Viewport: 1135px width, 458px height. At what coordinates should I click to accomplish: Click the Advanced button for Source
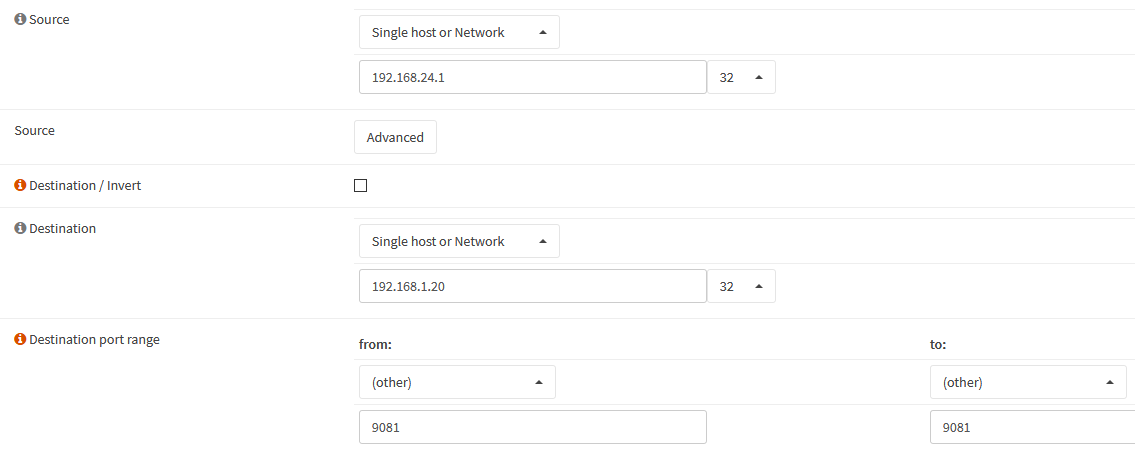[395, 137]
